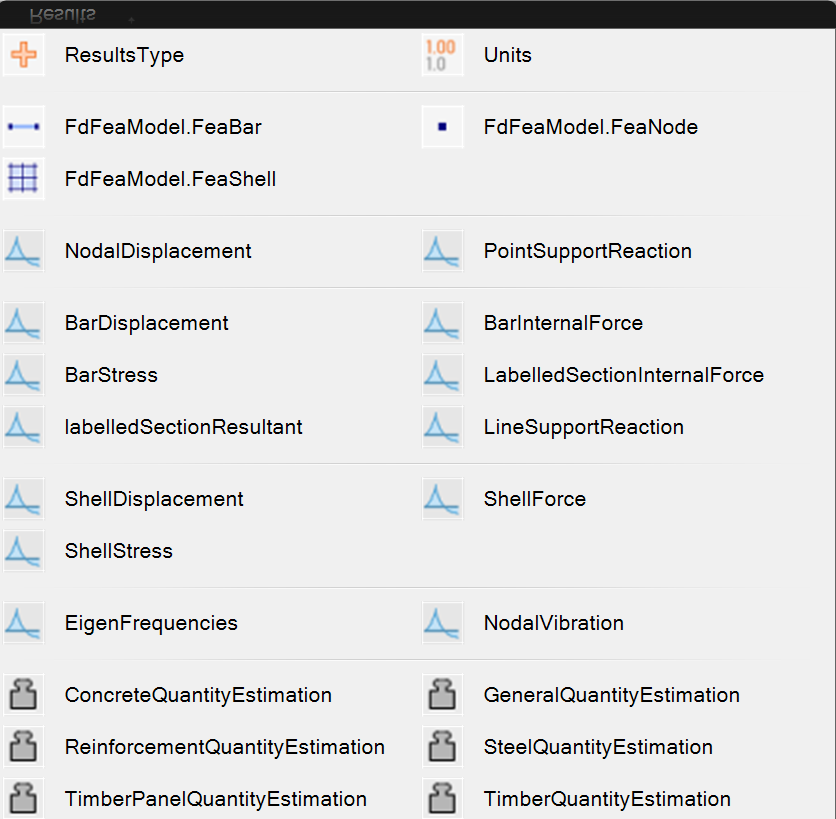
Task: Open Units settings via the 1.00 icon
Action: pyautogui.click(x=442, y=55)
